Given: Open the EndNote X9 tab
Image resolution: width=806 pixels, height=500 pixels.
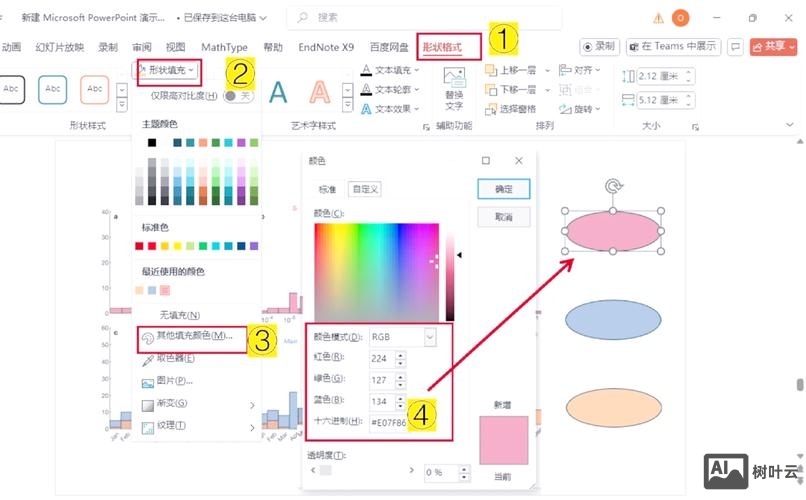Looking at the screenshot, I should pyautogui.click(x=326, y=47).
